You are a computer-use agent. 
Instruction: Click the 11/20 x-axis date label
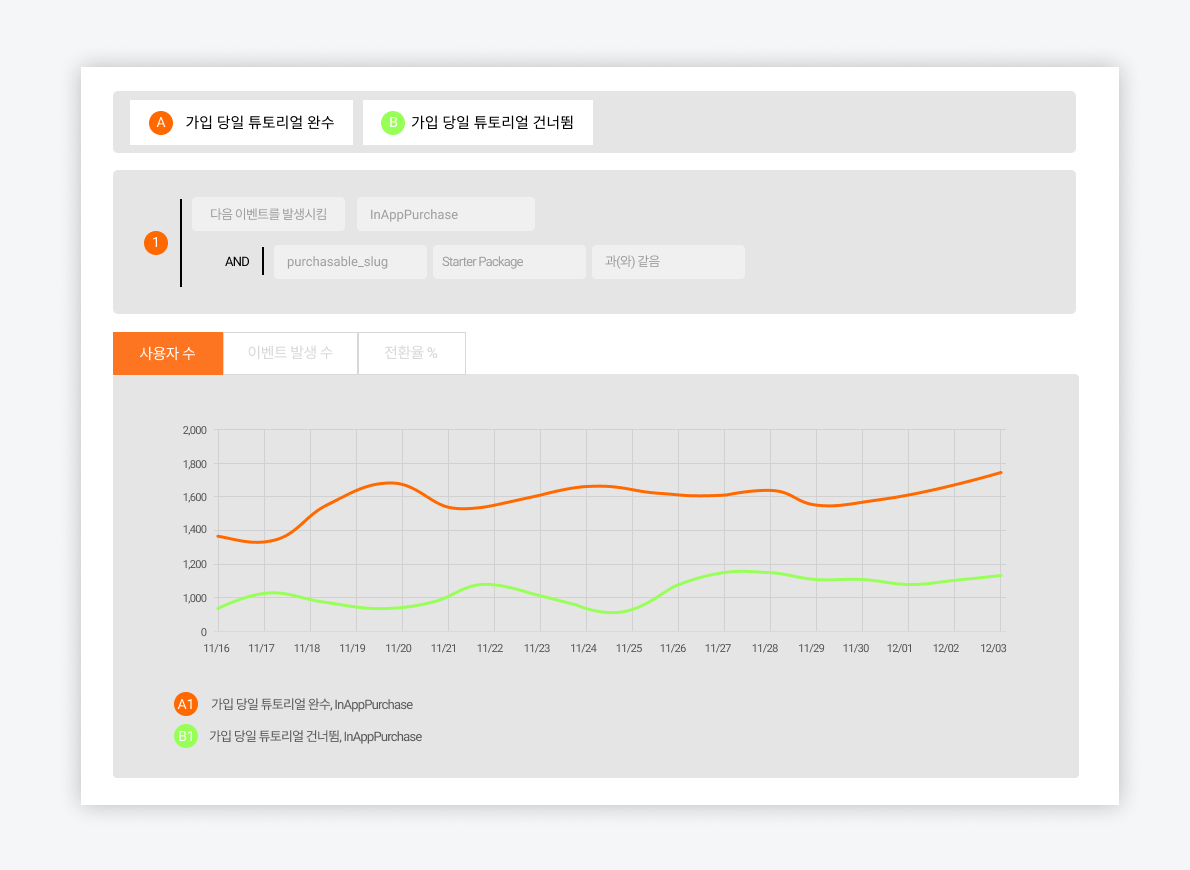tap(398, 648)
